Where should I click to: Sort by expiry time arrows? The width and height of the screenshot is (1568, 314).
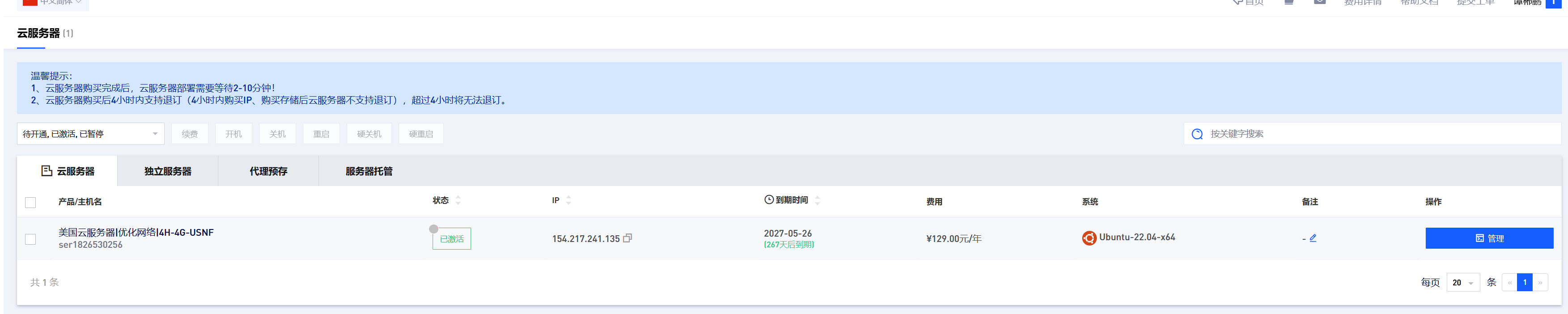coord(817,200)
